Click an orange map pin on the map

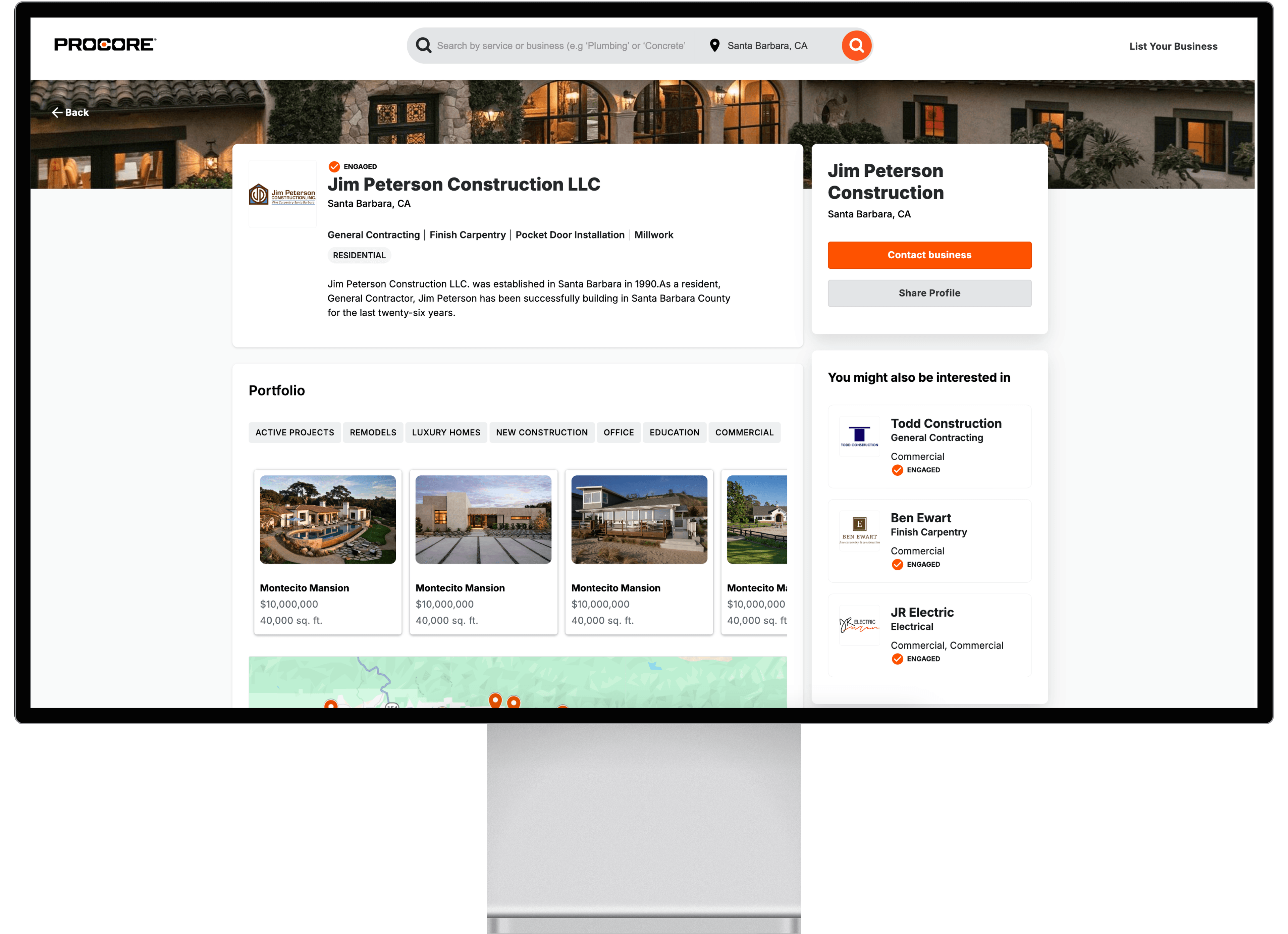496,702
